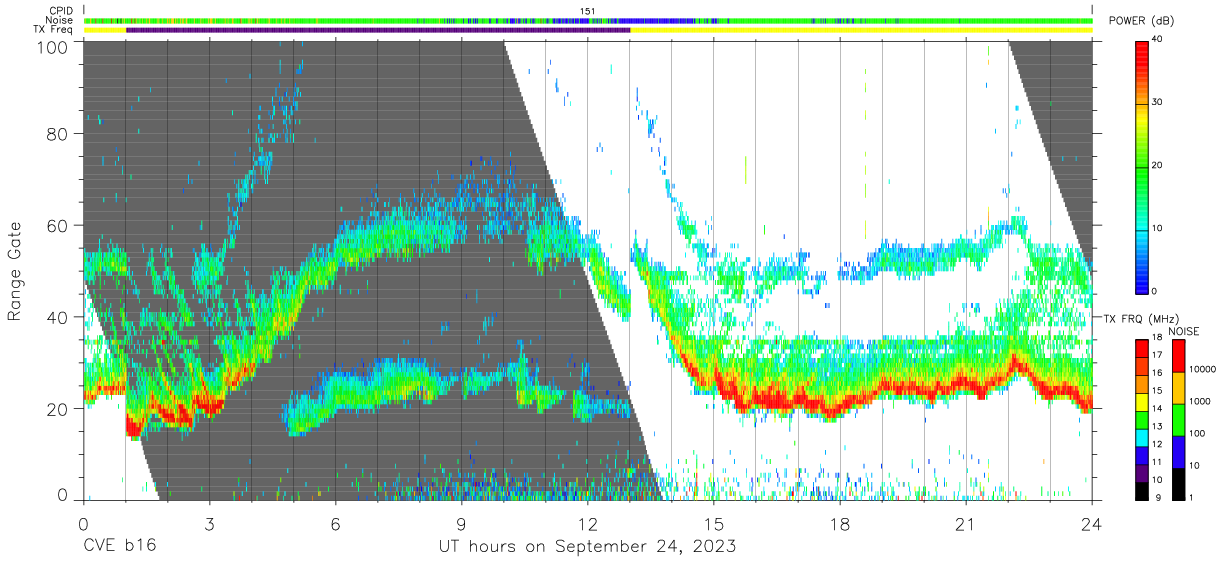Click the purple segment of TX Freq strip
The width and height of the screenshot is (1228, 567).
click(378, 30)
